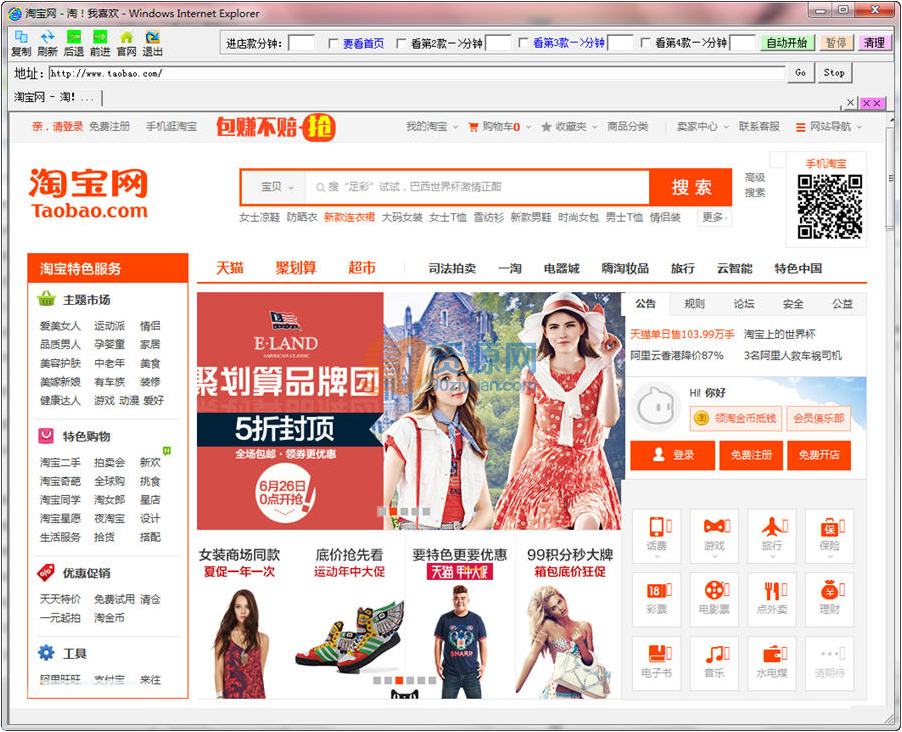Open the 游戏 games icon
The width and height of the screenshot is (902, 732).
click(x=714, y=535)
